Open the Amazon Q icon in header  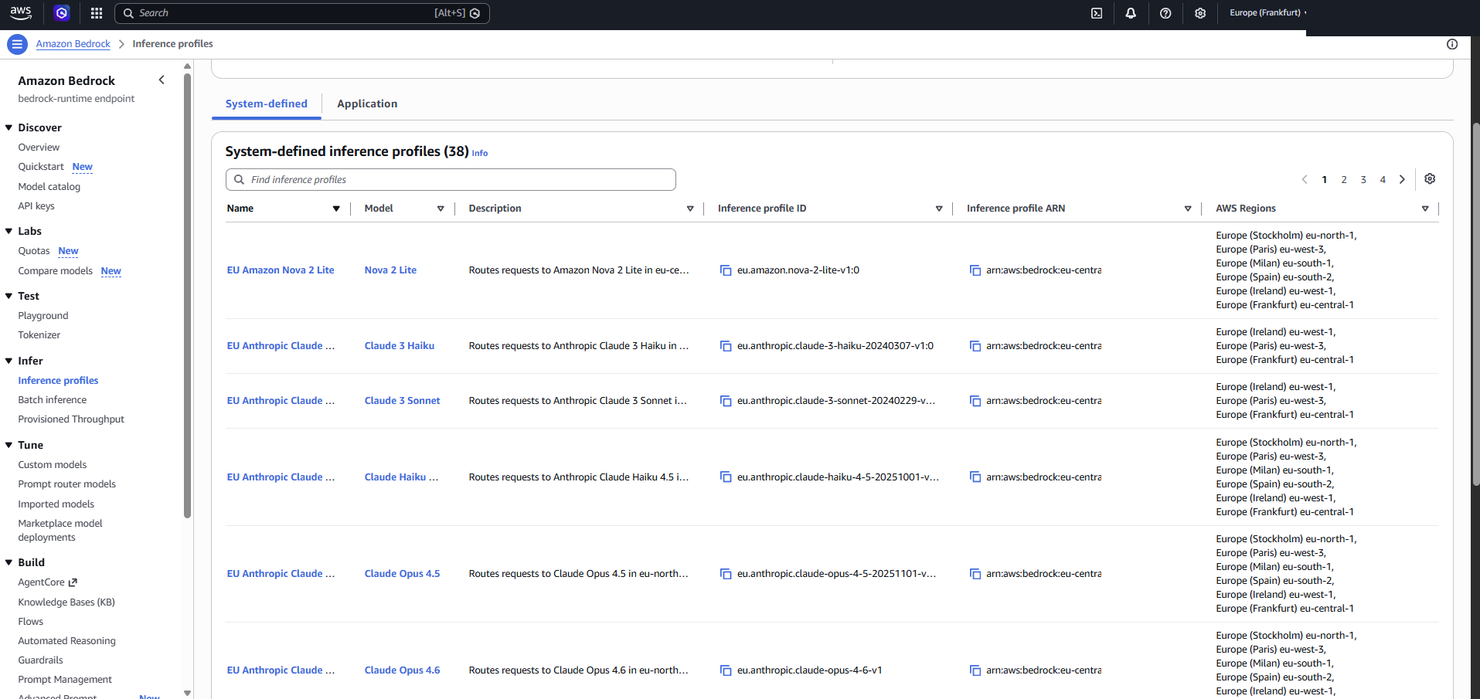pyautogui.click(x=62, y=13)
